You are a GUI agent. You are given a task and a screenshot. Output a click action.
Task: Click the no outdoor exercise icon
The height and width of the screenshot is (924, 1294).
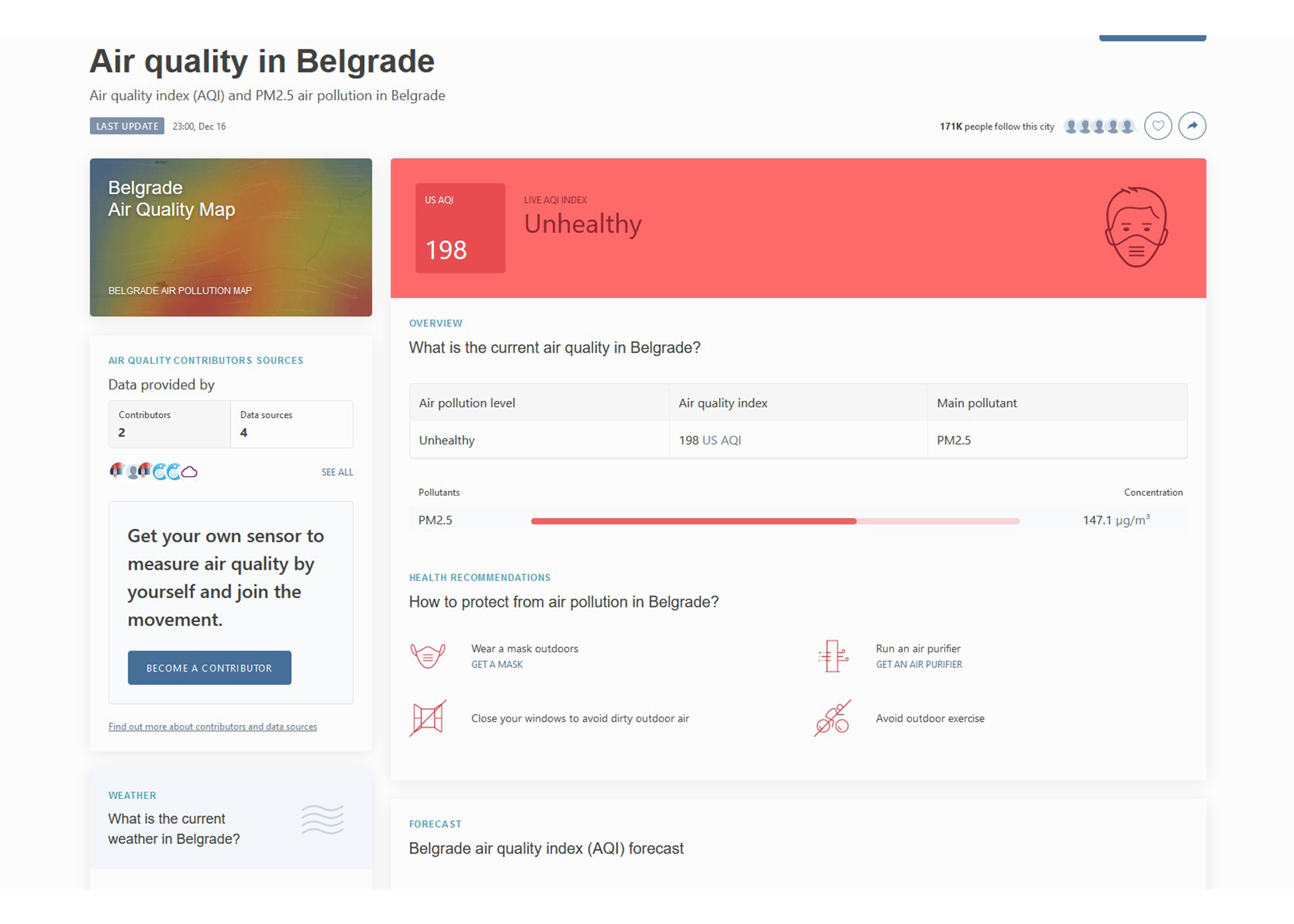tap(832, 718)
